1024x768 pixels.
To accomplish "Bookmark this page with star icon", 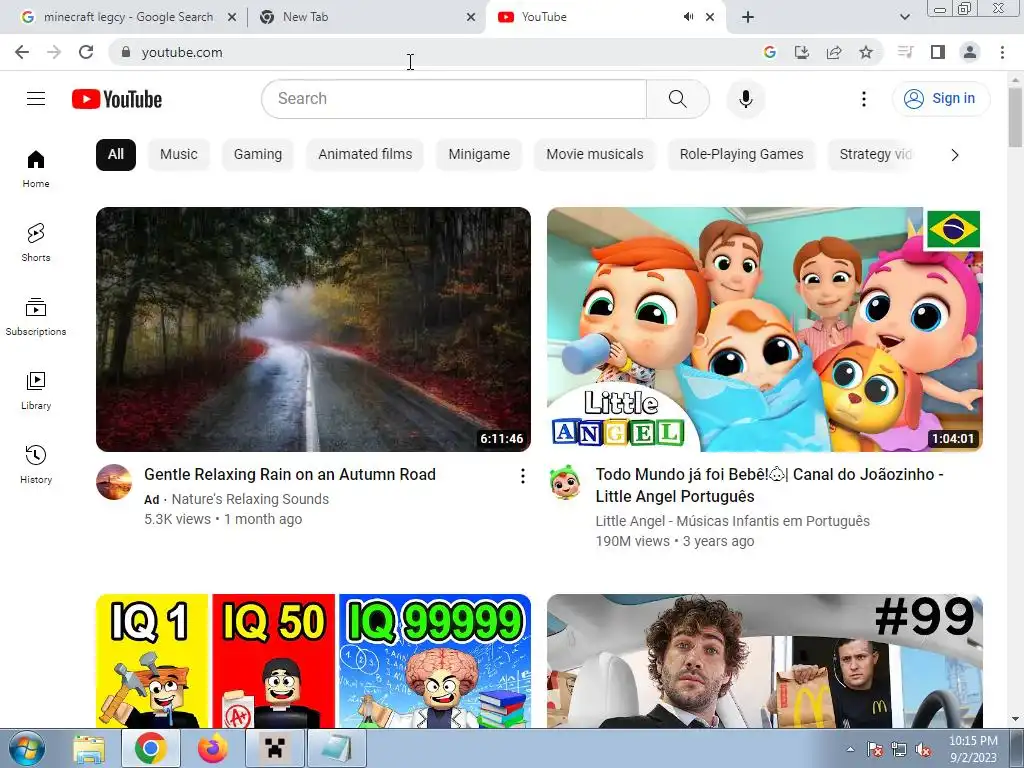I will [x=866, y=52].
